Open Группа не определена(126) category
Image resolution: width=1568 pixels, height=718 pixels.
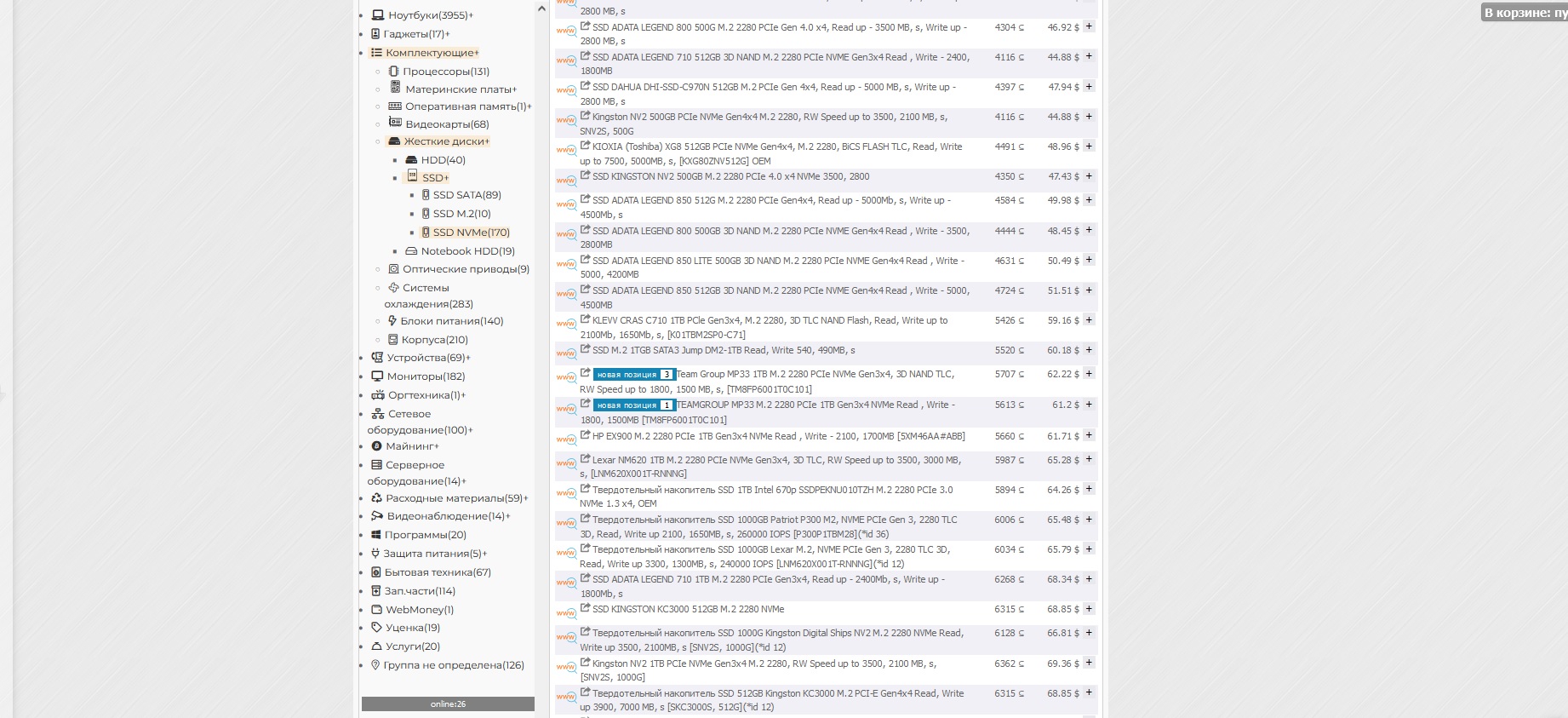tap(454, 665)
